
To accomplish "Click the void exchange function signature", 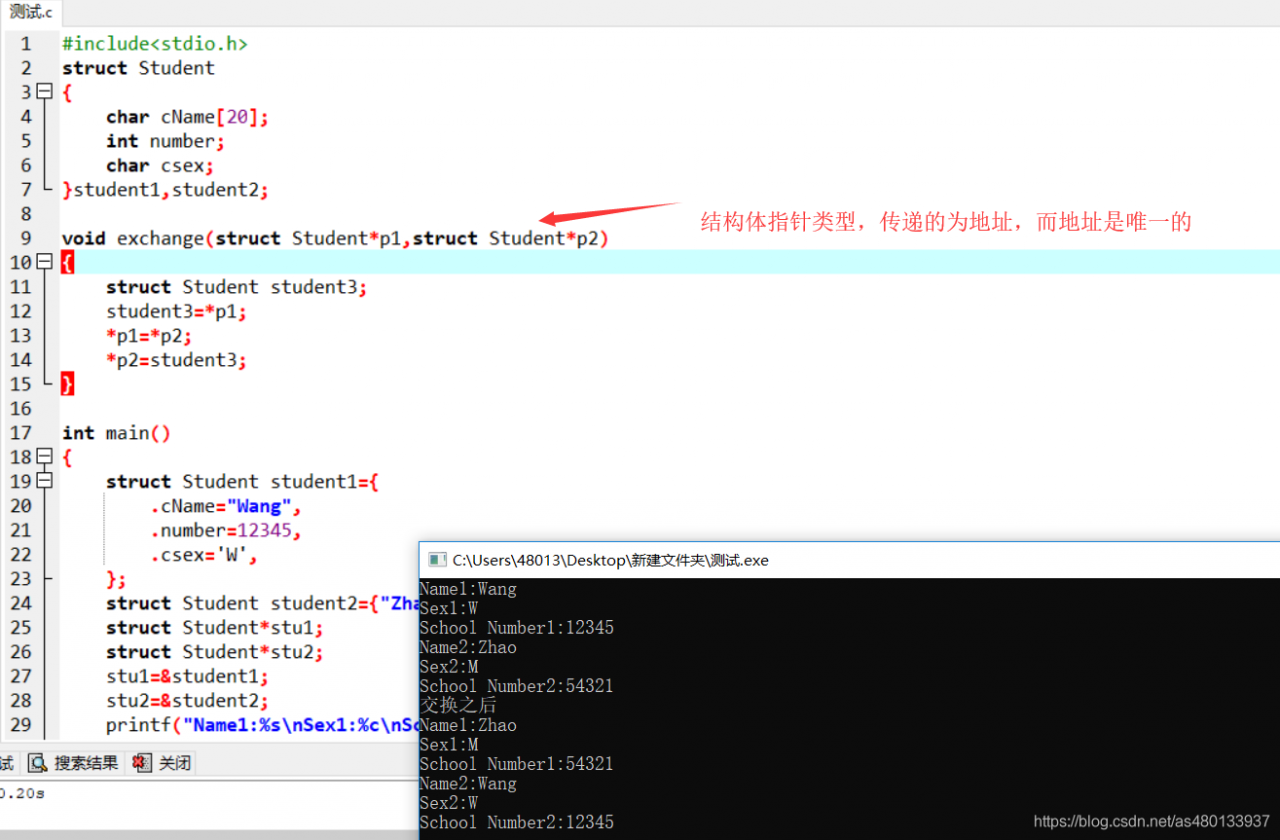I will click(x=335, y=238).
